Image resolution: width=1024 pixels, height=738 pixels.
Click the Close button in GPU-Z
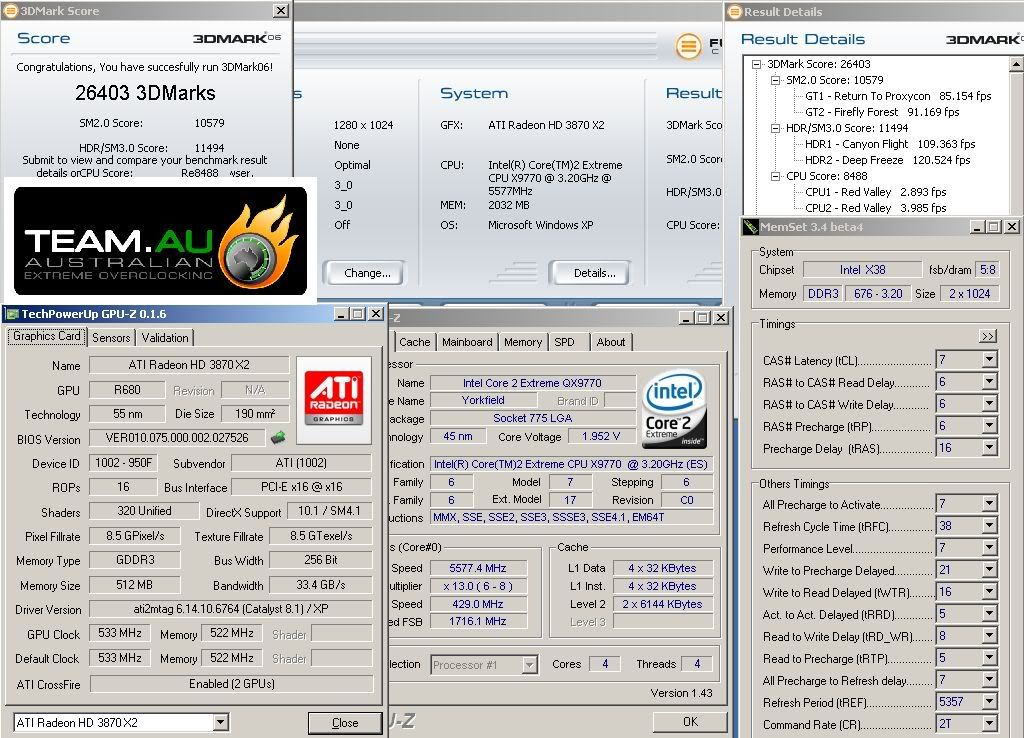point(345,722)
